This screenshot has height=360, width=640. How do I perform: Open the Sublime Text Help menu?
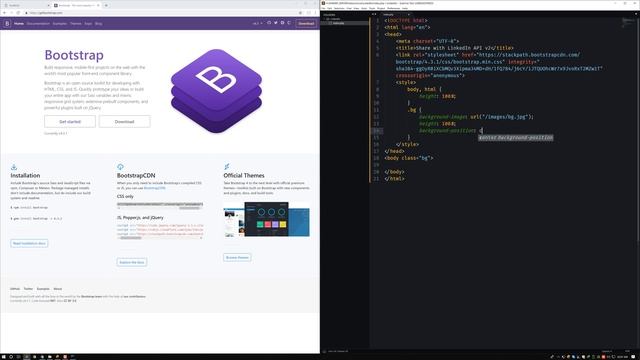point(405,8)
